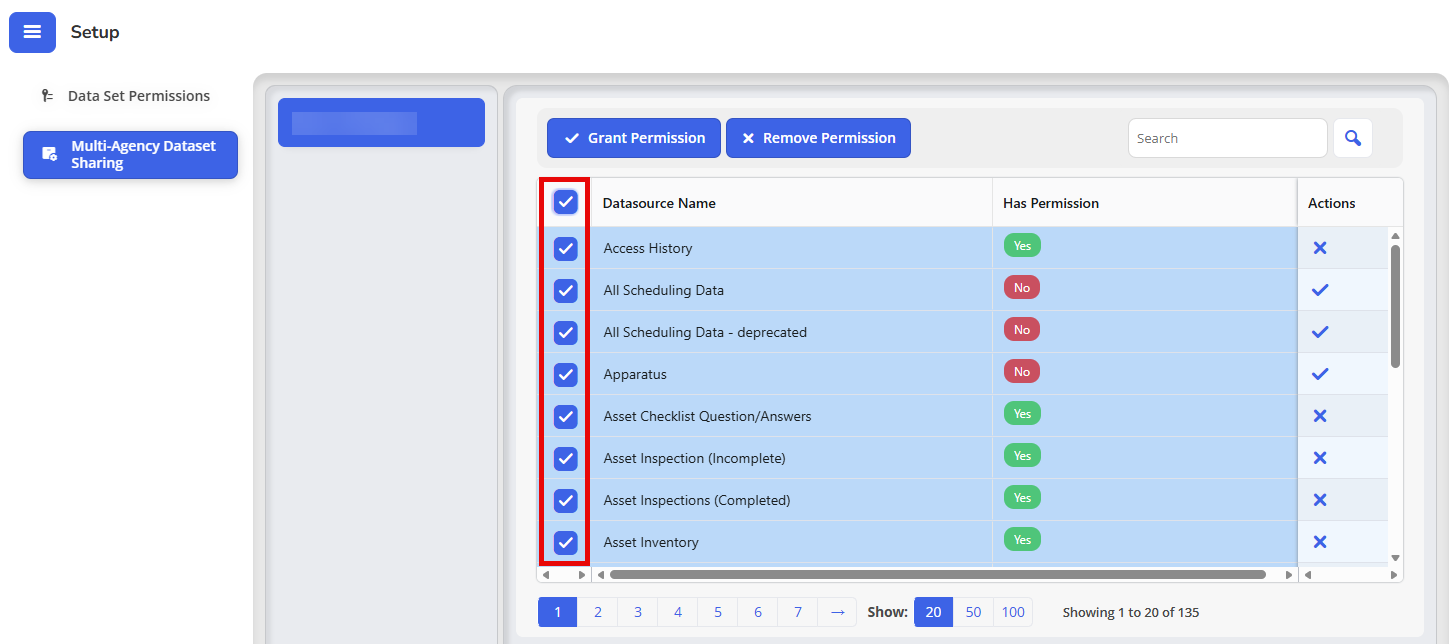Uncheck Asset Inspections (Completed) checkbox
The width and height of the screenshot is (1453, 644).
tap(566, 501)
